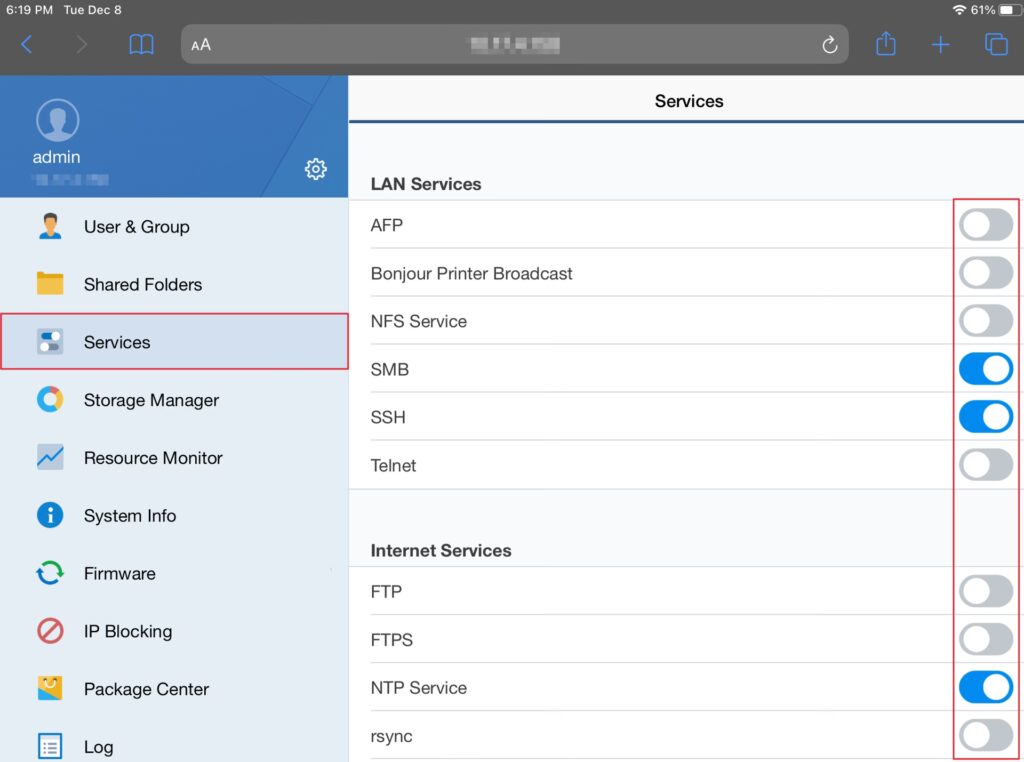Open the Package Center icon
The width and height of the screenshot is (1024, 762).
(x=50, y=689)
